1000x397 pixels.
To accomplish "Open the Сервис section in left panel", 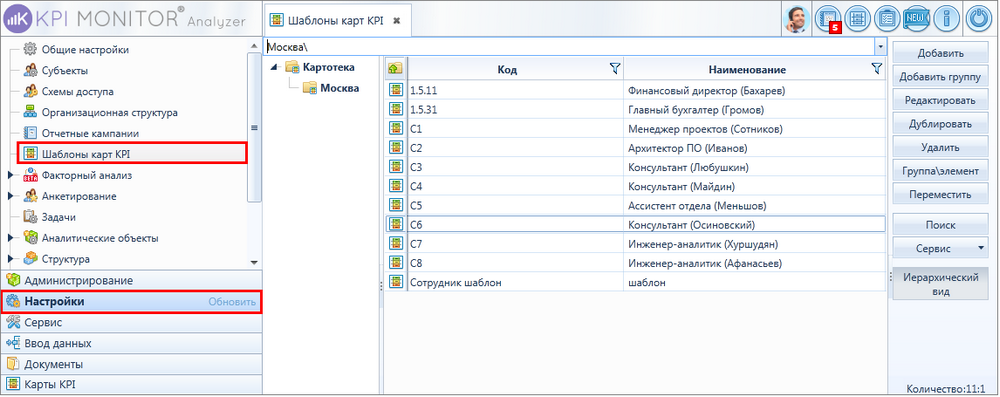I will point(131,322).
